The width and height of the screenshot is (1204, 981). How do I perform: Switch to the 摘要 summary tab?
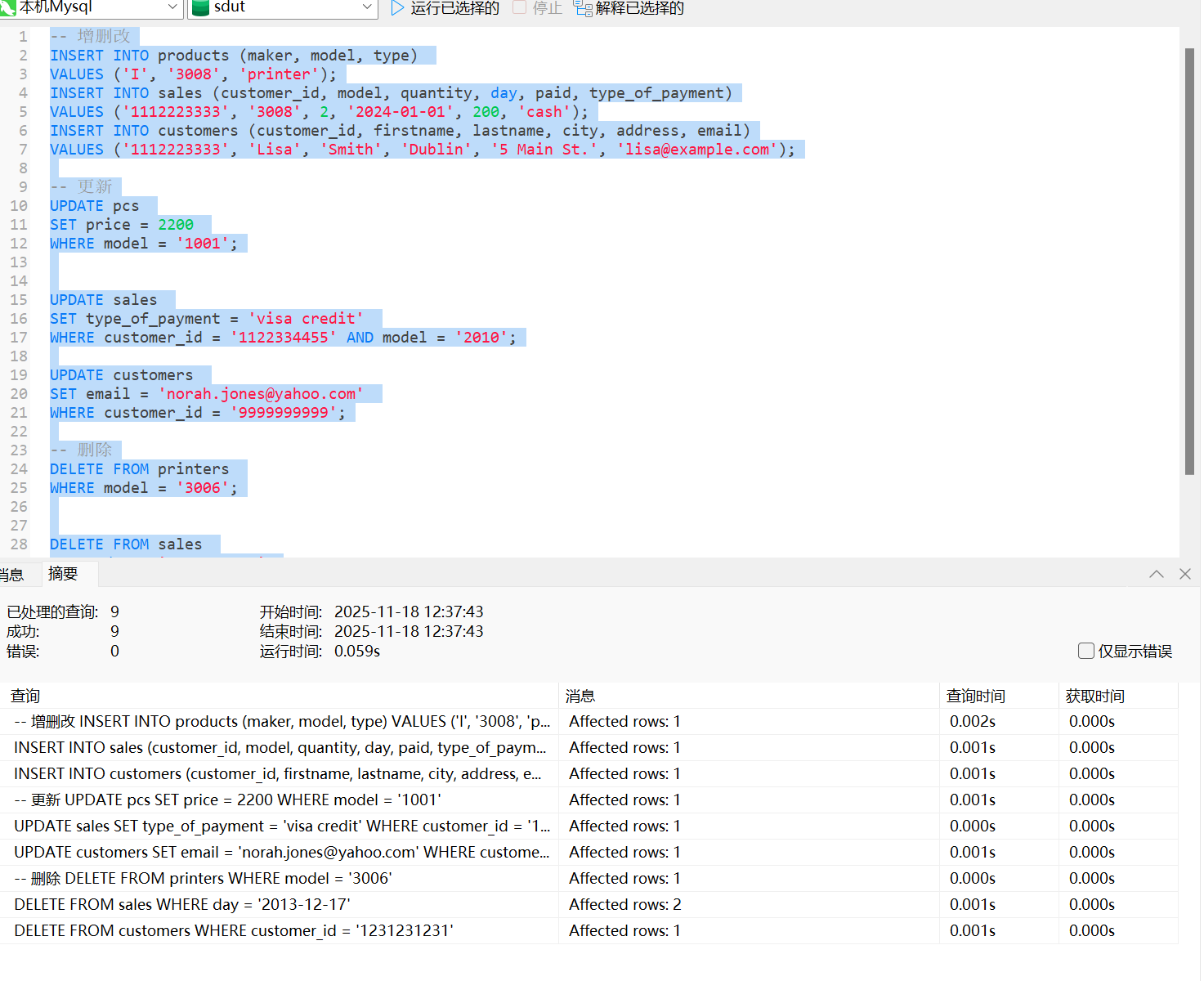(63, 574)
